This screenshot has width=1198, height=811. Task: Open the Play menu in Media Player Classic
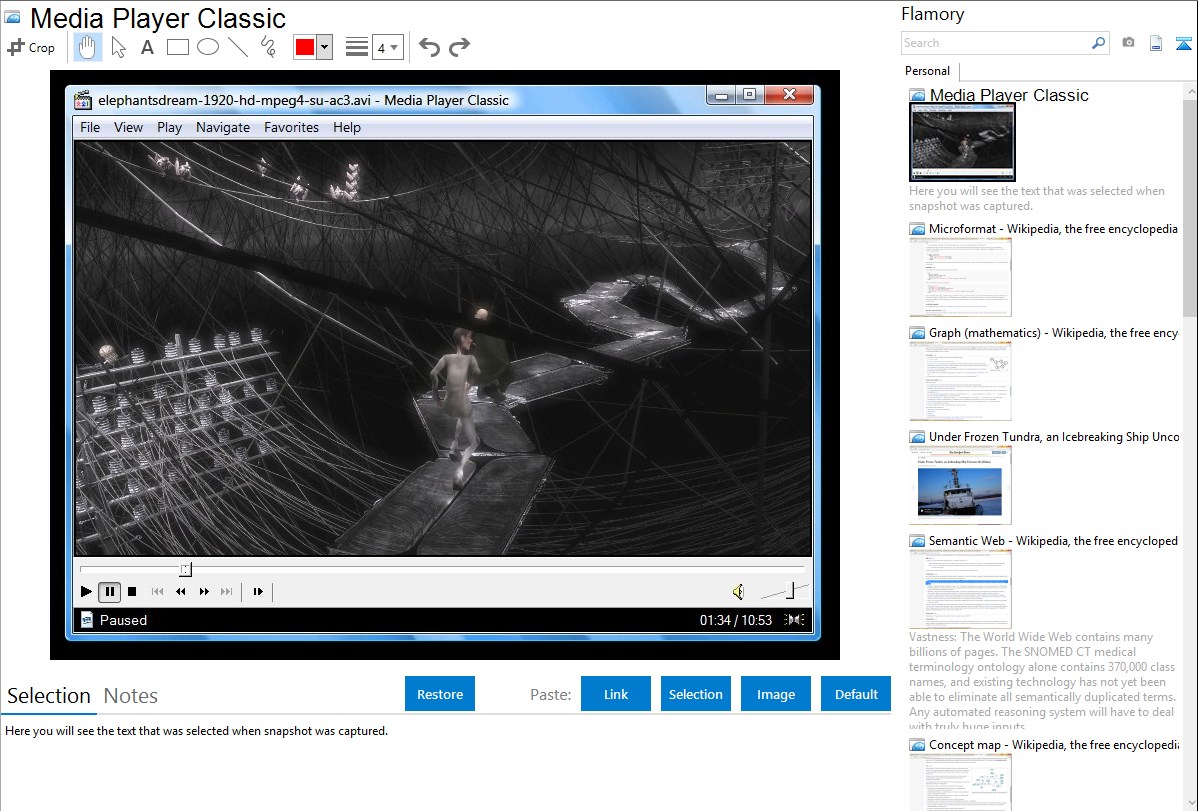tap(170, 128)
